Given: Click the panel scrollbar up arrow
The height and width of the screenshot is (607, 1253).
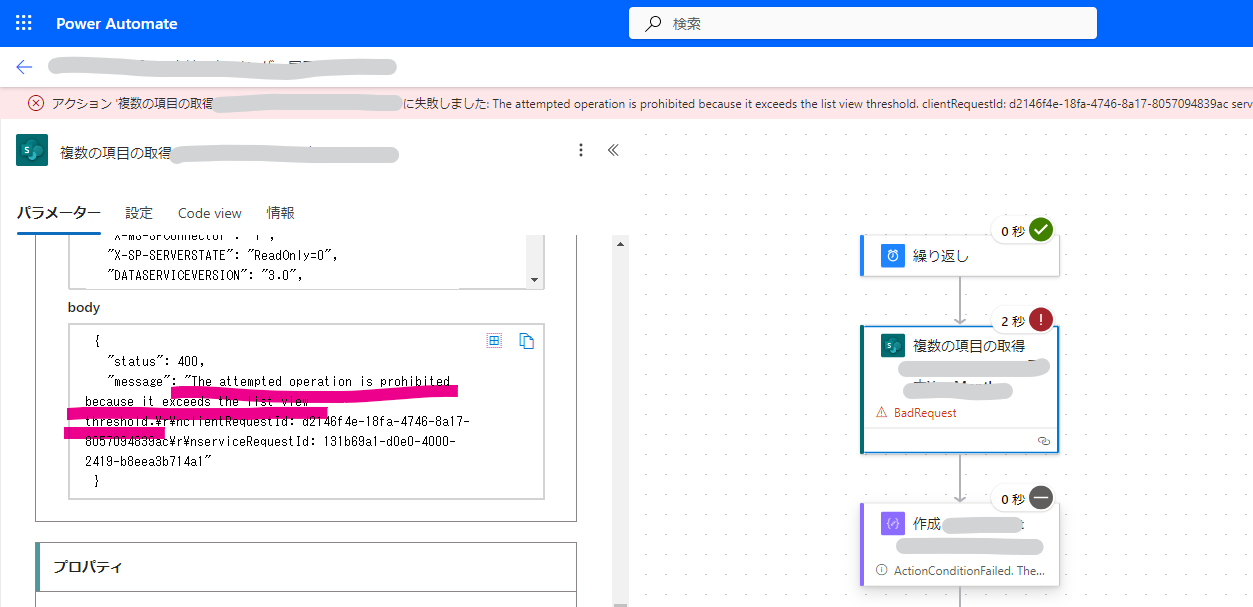Looking at the screenshot, I should click(621, 244).
